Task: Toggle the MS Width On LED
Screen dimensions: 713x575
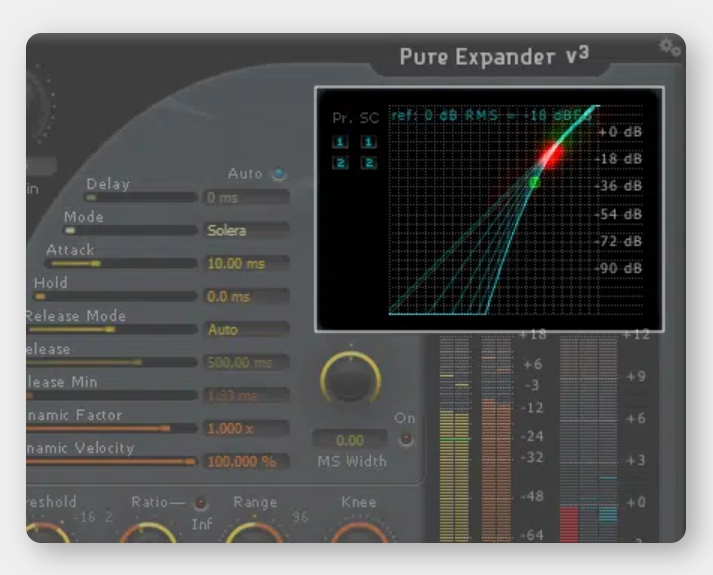Action: point(406,439)
